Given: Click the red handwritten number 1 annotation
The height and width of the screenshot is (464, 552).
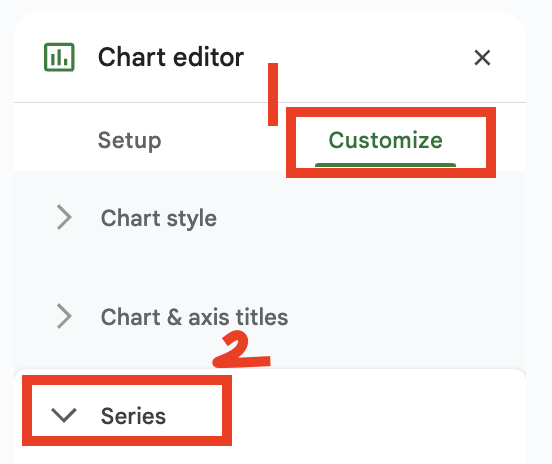Looking at the screenshot, I should (273, 94).
